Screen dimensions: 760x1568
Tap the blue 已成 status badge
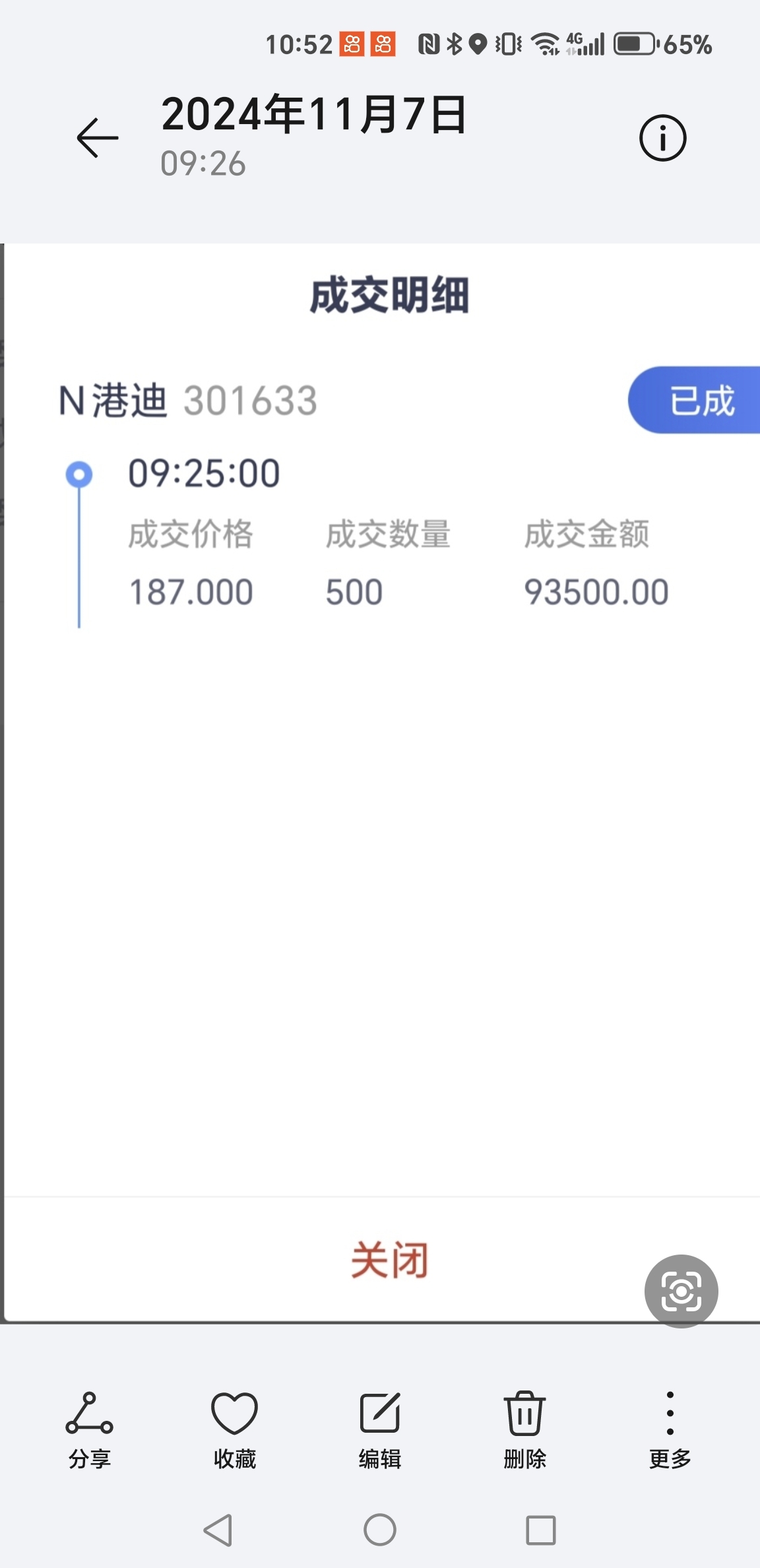point(694,400)
